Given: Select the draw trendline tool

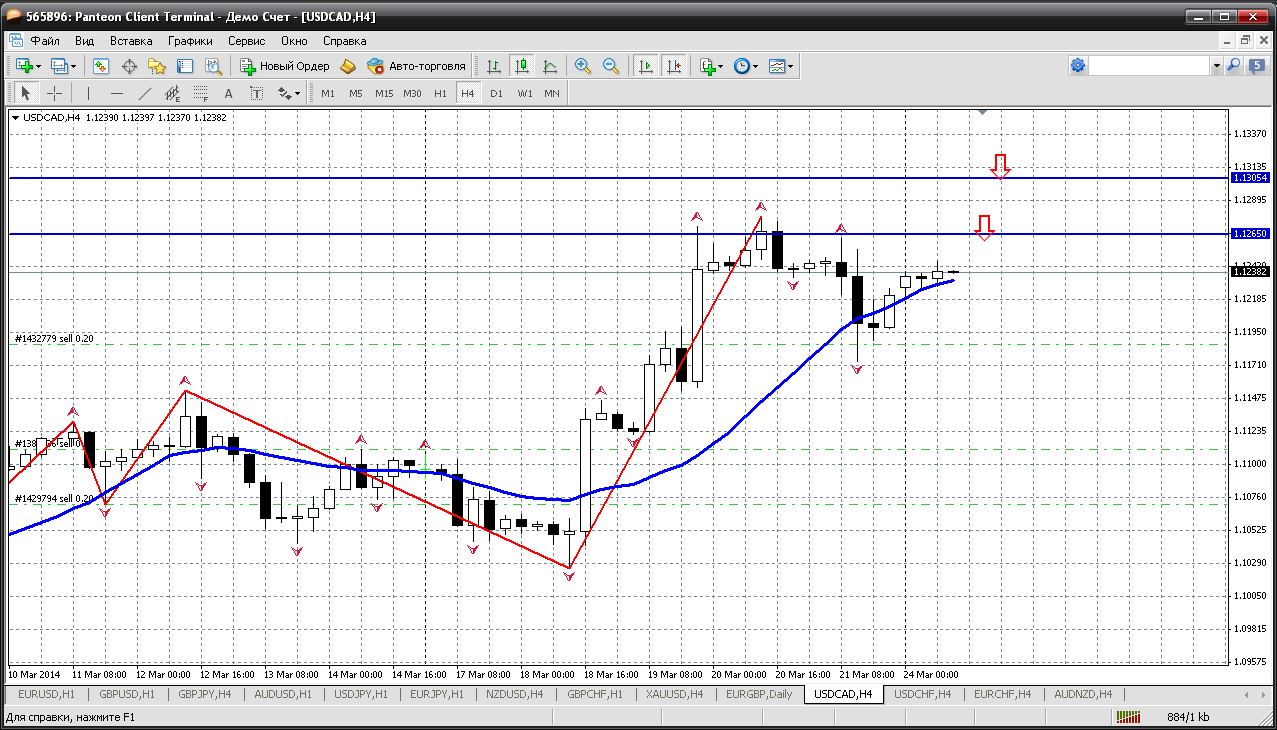Looking at the screenshot, I should point(144,93).
